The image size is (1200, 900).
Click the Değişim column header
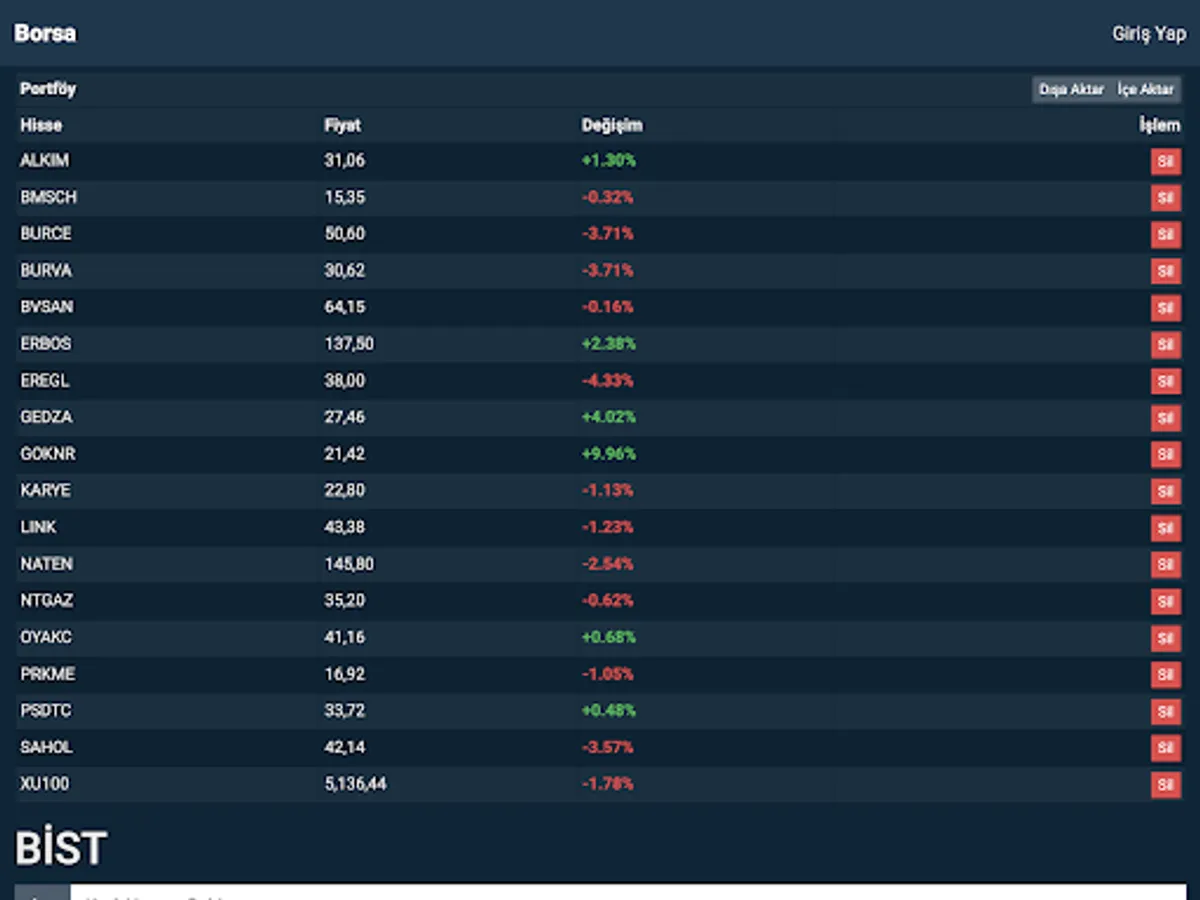pyautogui.click(x=613, y=125)
